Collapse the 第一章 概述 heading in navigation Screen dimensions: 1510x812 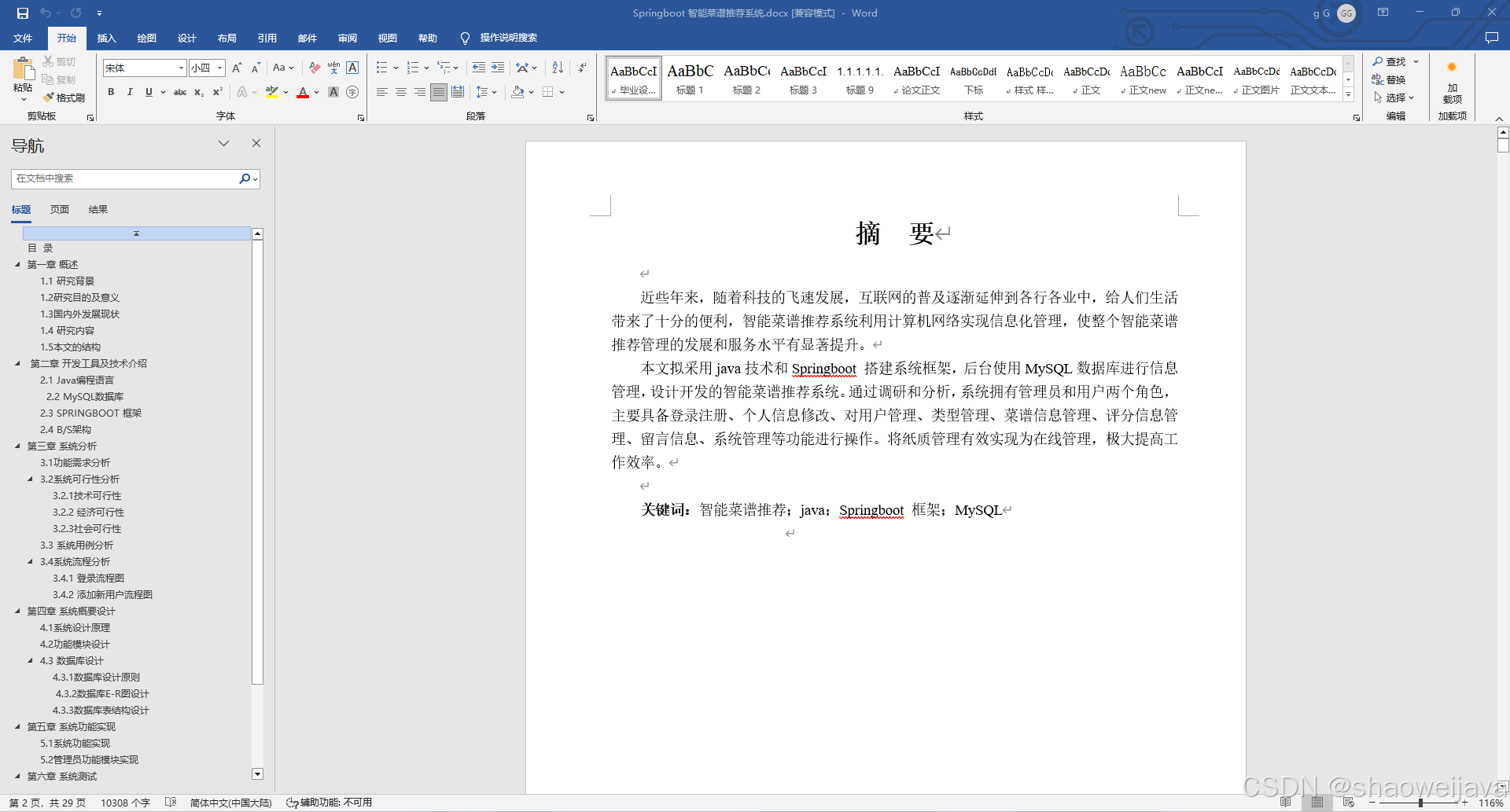[17, 265]
